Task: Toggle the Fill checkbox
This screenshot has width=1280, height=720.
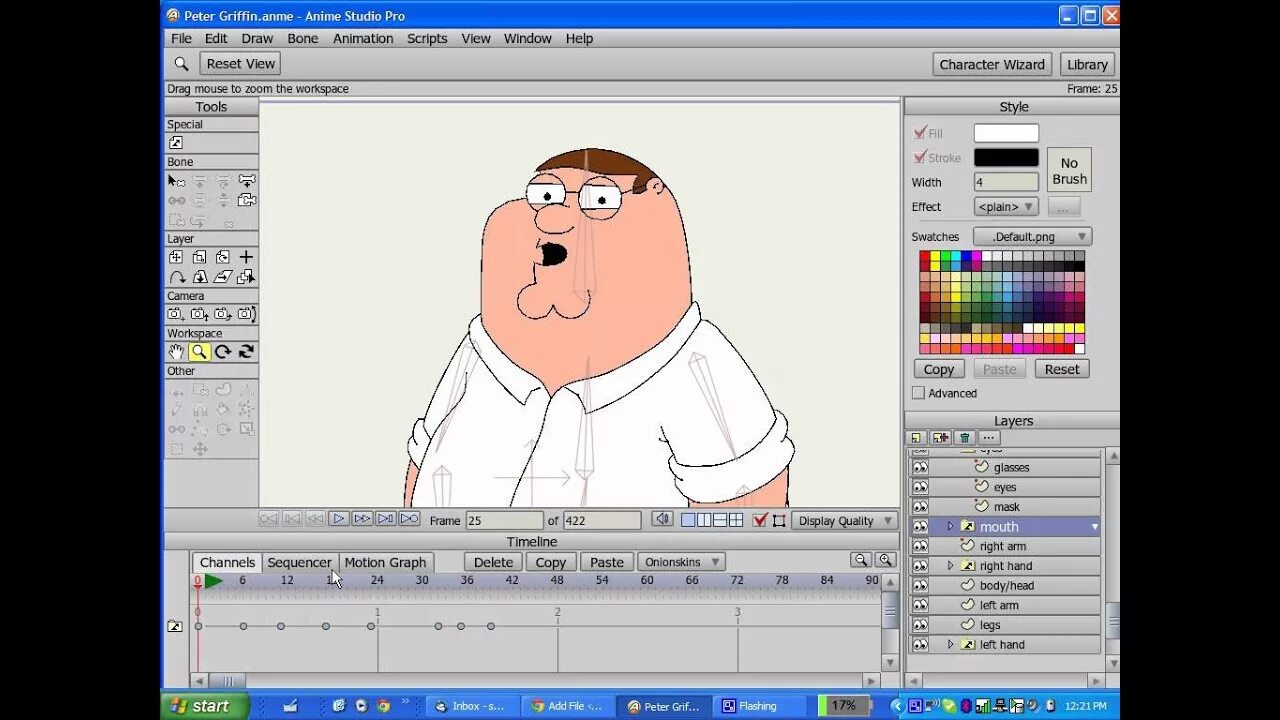Action: [920, 133]
